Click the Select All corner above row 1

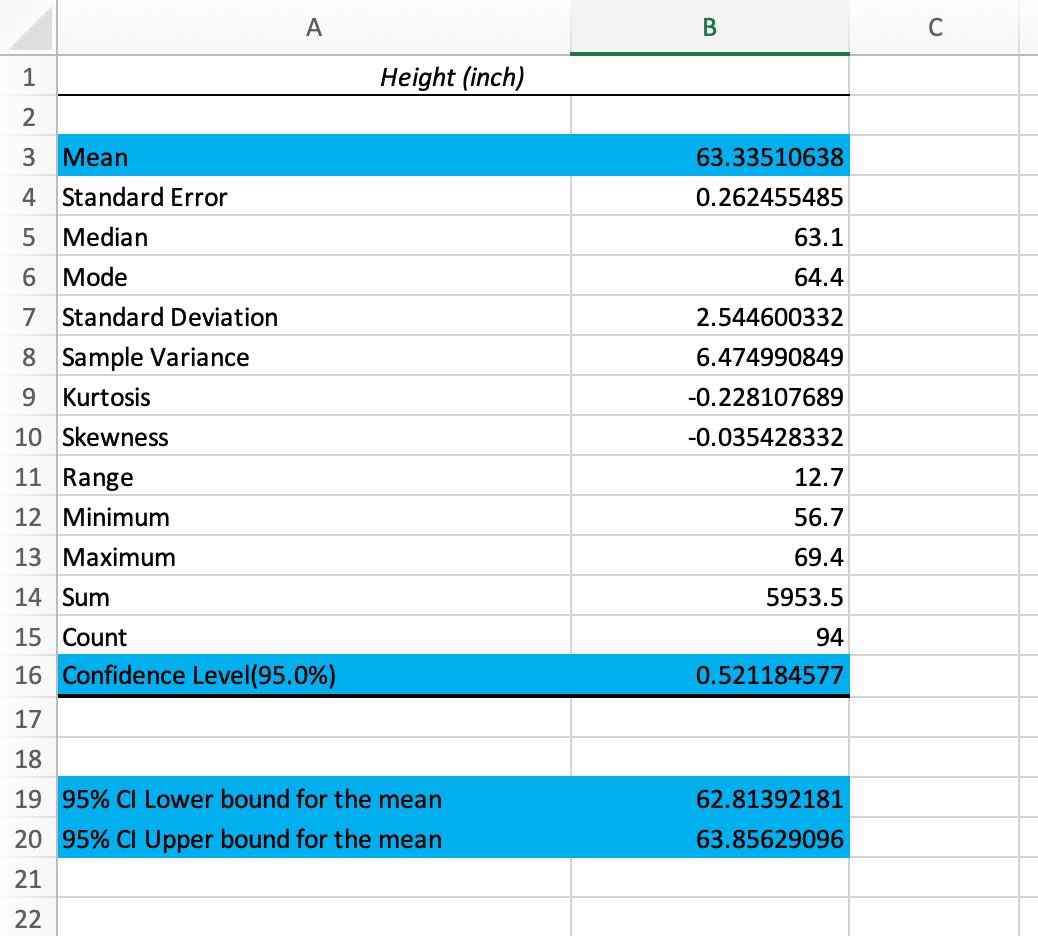[x=30, y=28]
